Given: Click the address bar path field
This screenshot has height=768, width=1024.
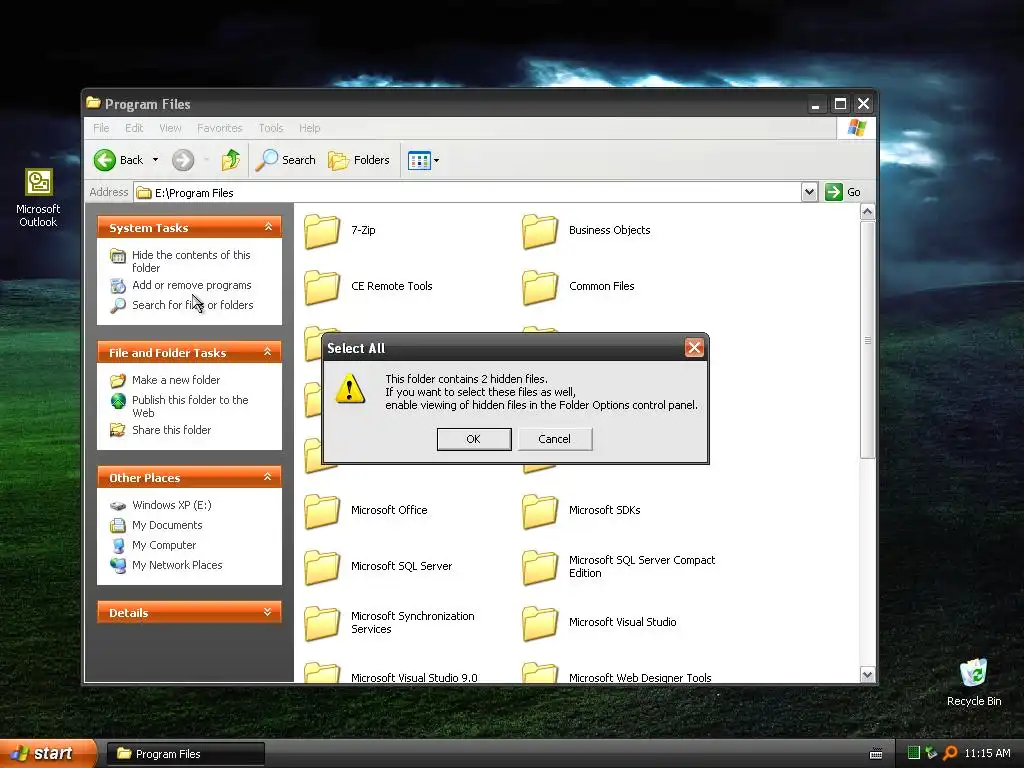Looking at the screenshot, I should 468,193.
